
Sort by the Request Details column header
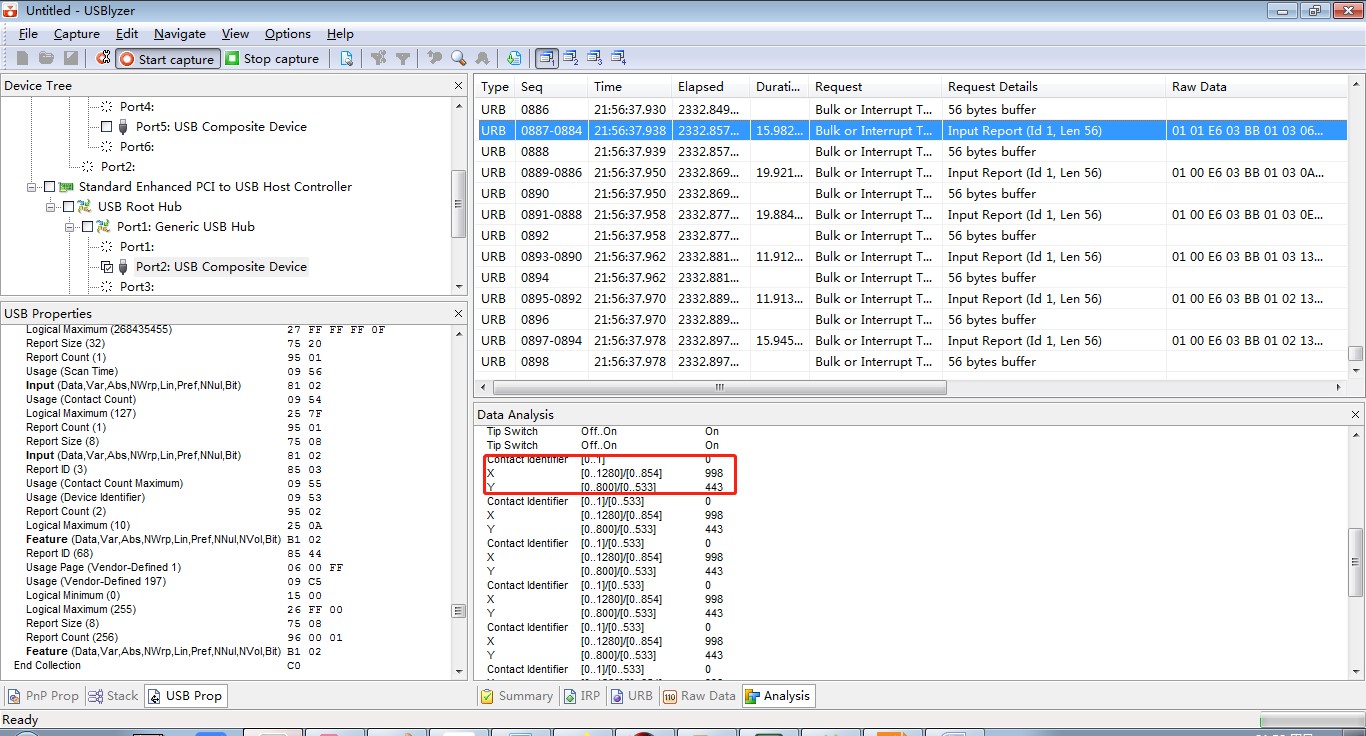1054,87
